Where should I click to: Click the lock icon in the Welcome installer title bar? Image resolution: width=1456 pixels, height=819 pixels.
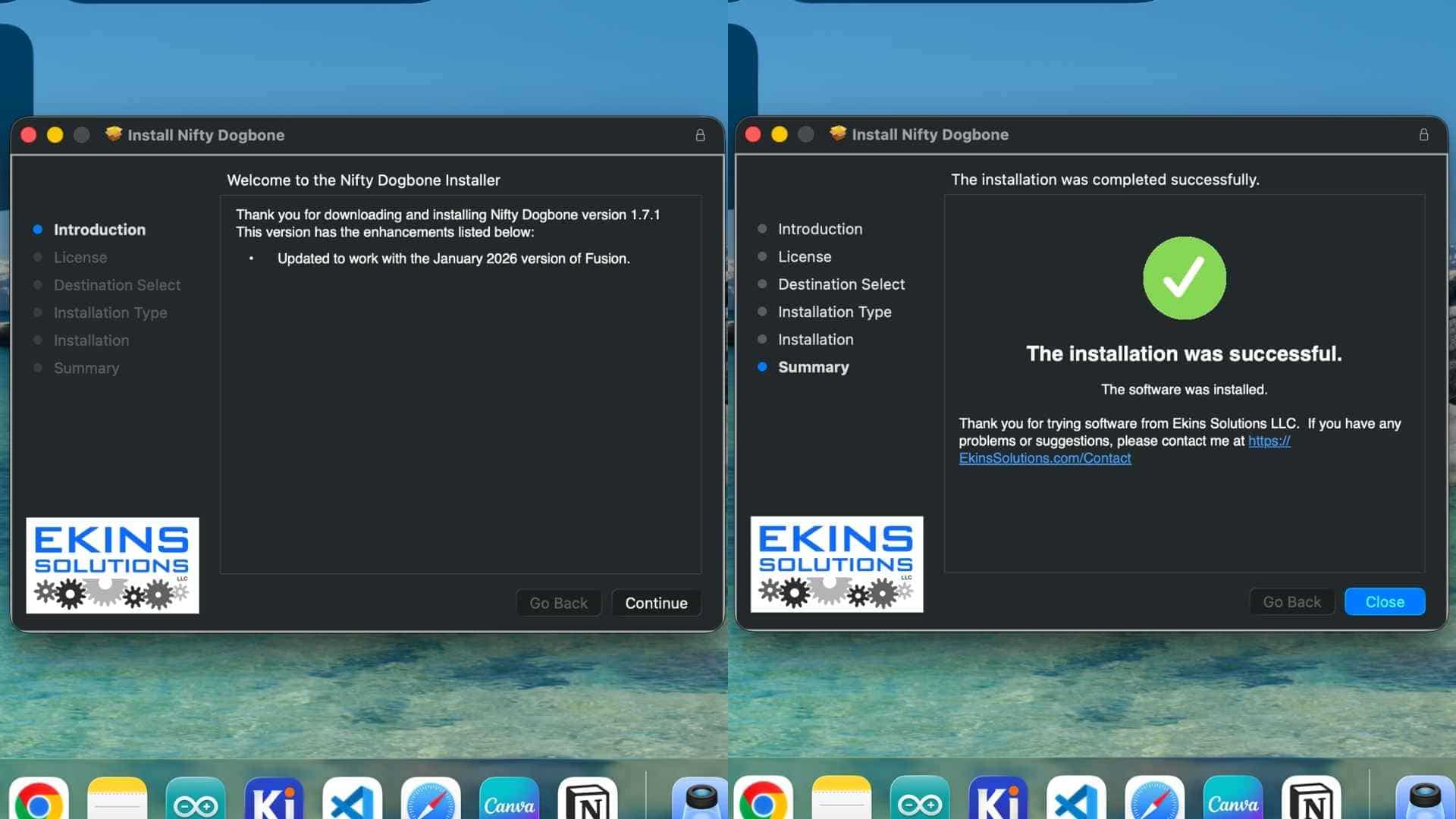click(700, 135)
